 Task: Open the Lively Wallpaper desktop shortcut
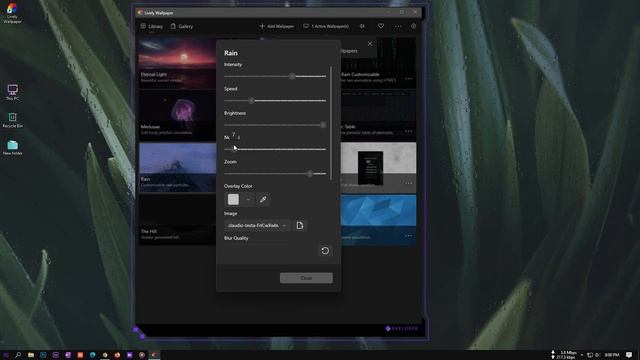pos(12,13)
